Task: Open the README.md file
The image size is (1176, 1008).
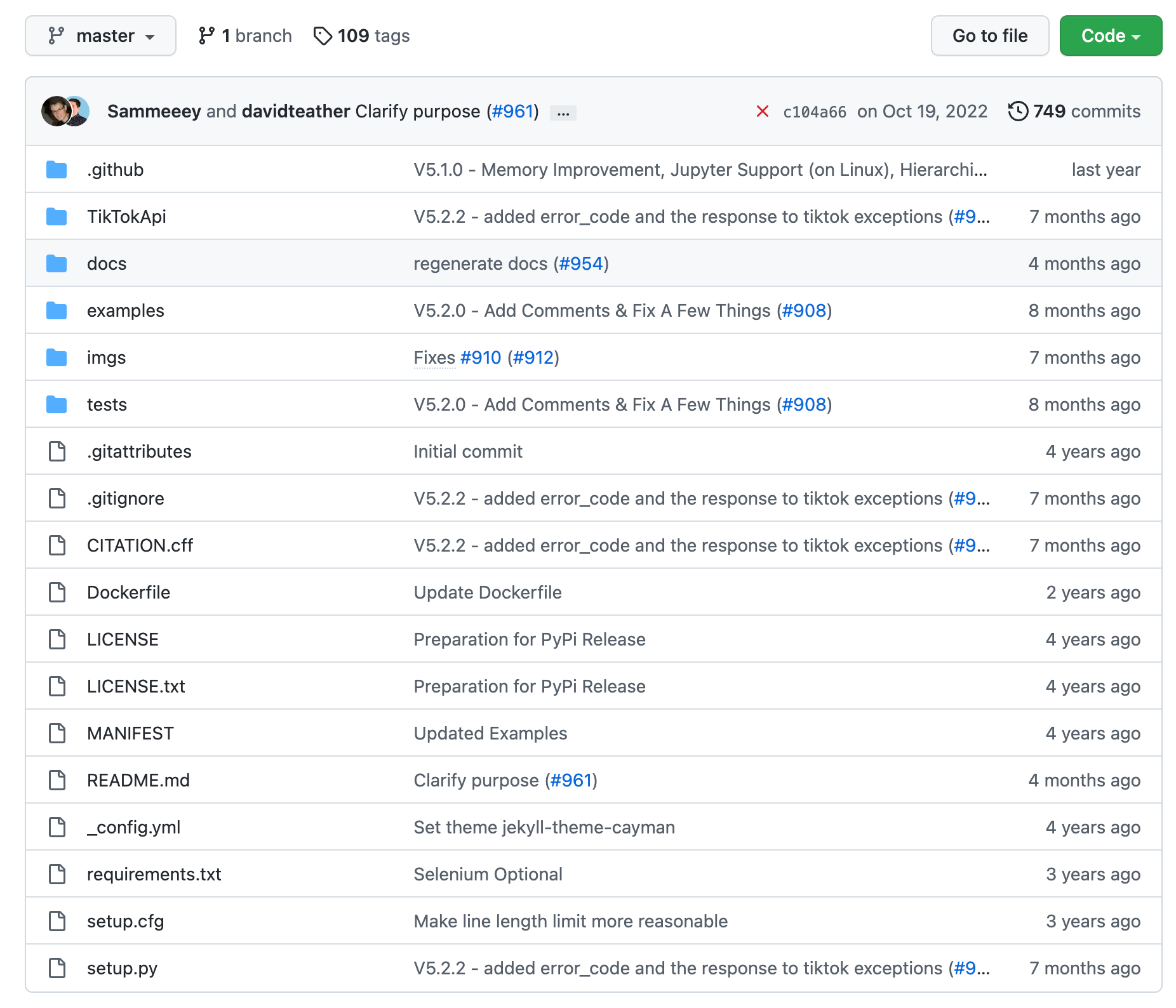Action: click(x=138, y=780)
